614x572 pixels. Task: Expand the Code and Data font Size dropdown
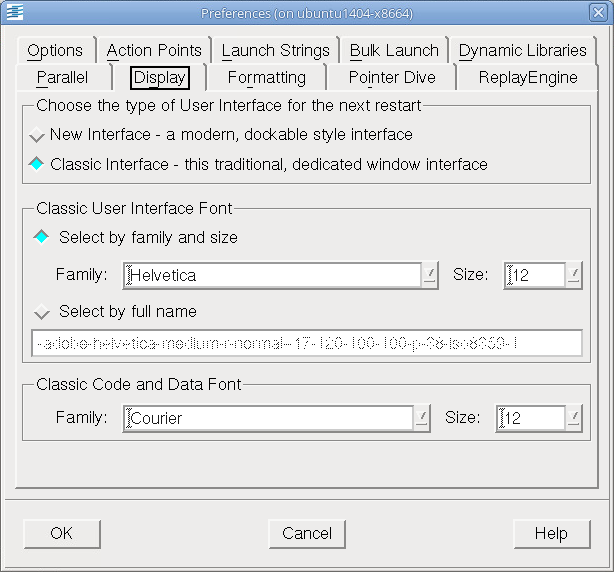click(574, 418)
